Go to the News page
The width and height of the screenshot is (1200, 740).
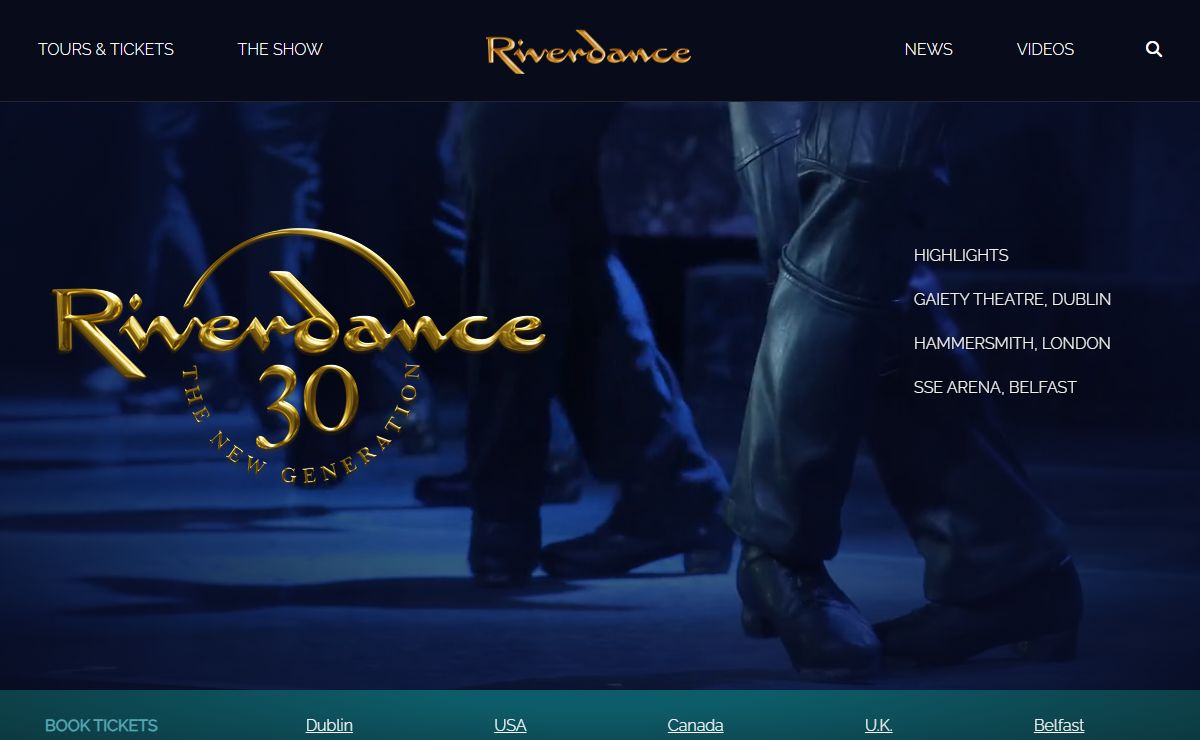point(929,49)
